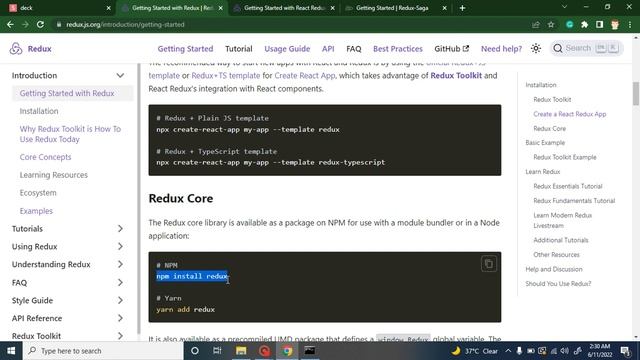Open the GitHub external link
The height and width of the screenshot is (360, 640).
click(451, 49)
